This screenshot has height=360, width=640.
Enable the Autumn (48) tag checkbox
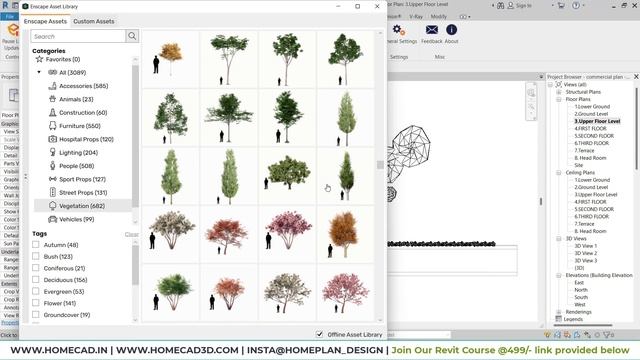pos(36,244)
